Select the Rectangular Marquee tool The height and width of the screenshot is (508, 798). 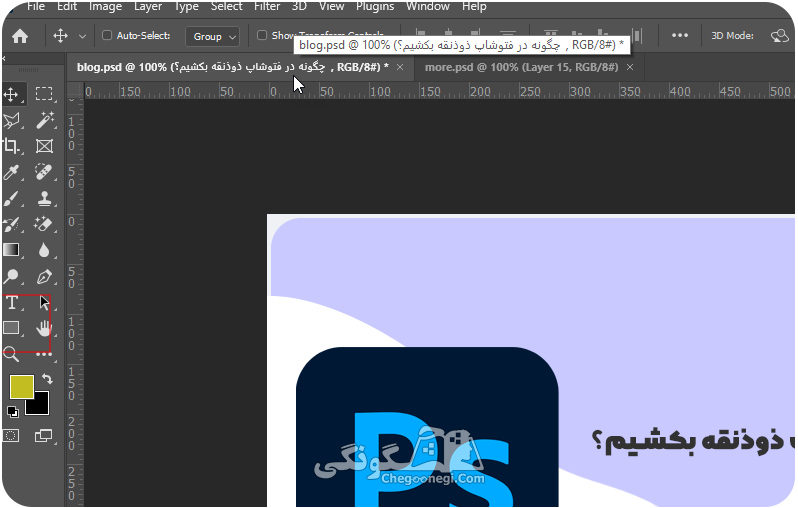click(44, 94)
